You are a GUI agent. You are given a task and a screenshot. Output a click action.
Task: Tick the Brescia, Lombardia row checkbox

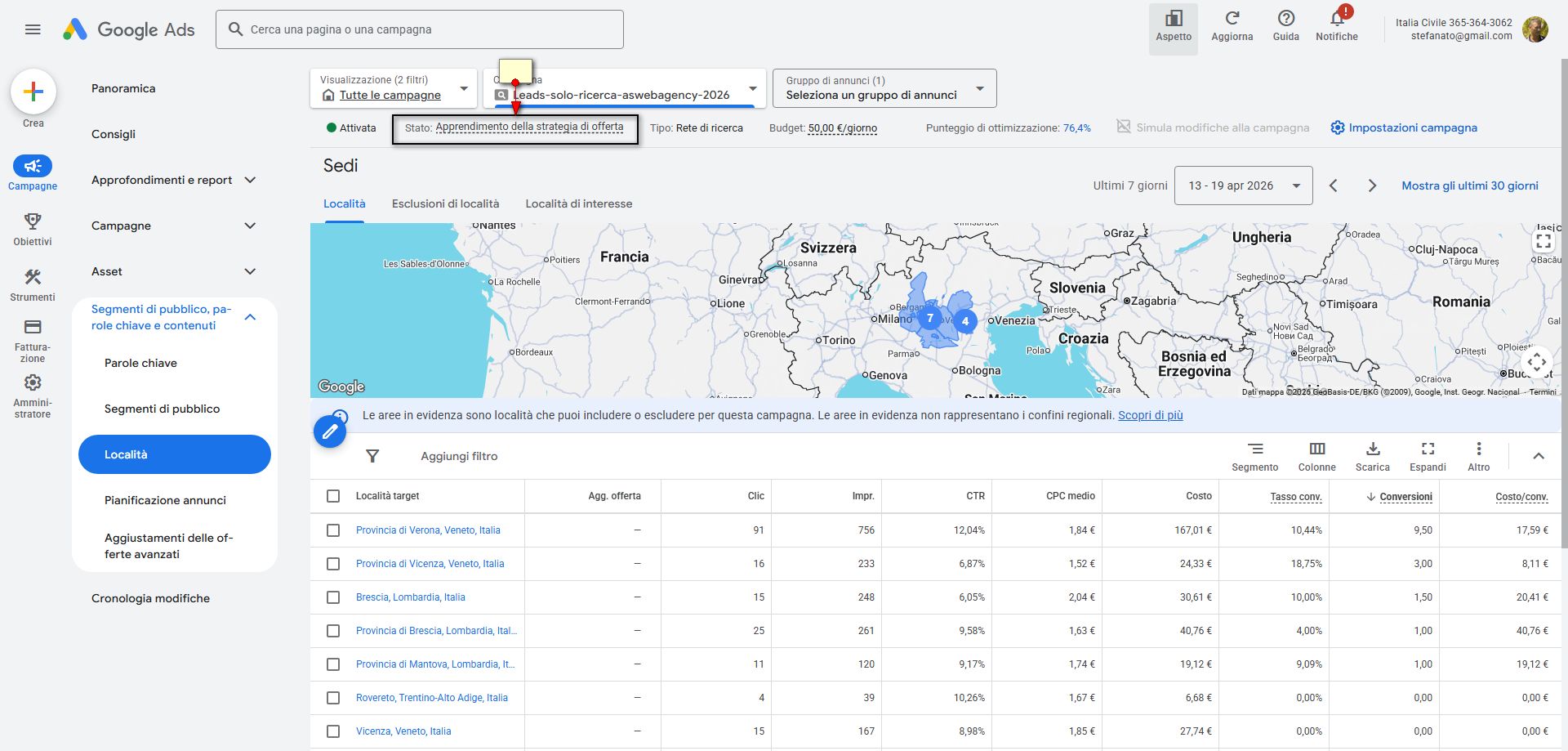333,597
